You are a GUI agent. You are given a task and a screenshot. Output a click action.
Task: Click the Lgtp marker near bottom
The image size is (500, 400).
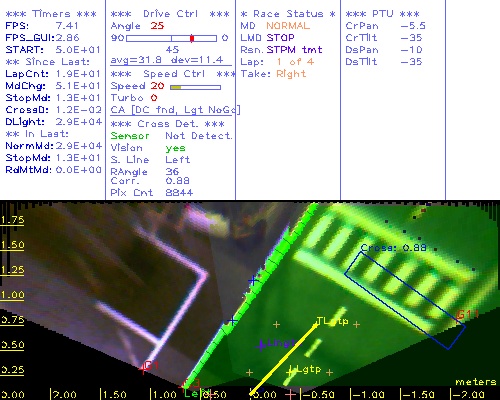(x=305, y=370)
